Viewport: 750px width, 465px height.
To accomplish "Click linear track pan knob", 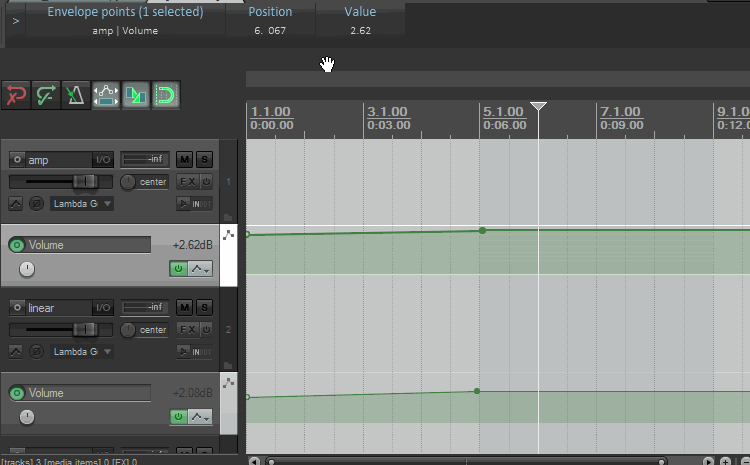I will (128, 330).
